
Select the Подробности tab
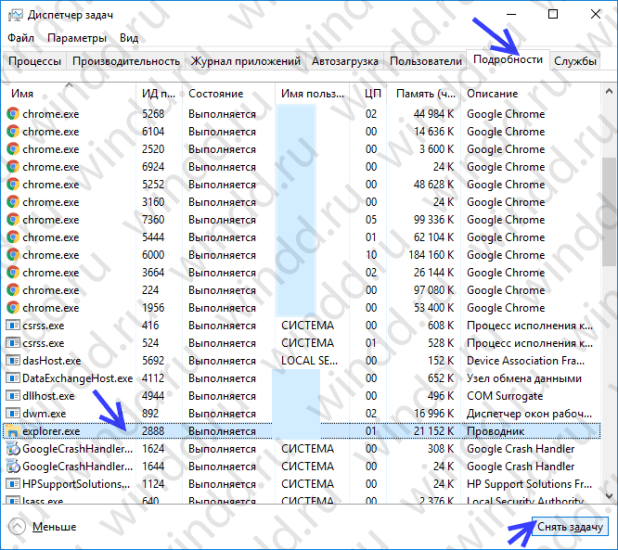coord(508,60)
